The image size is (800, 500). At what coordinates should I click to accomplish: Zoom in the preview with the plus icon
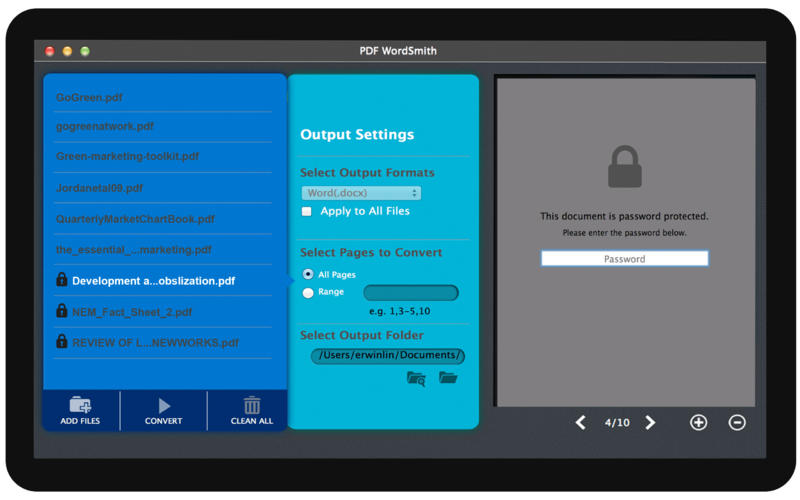[698, 422]
